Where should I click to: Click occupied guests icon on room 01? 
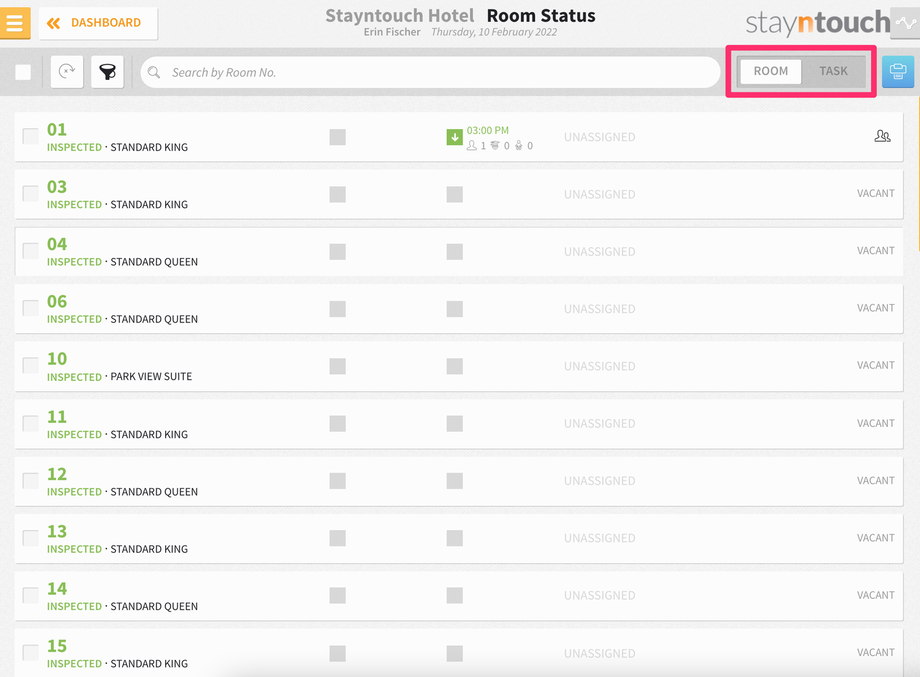882,136
